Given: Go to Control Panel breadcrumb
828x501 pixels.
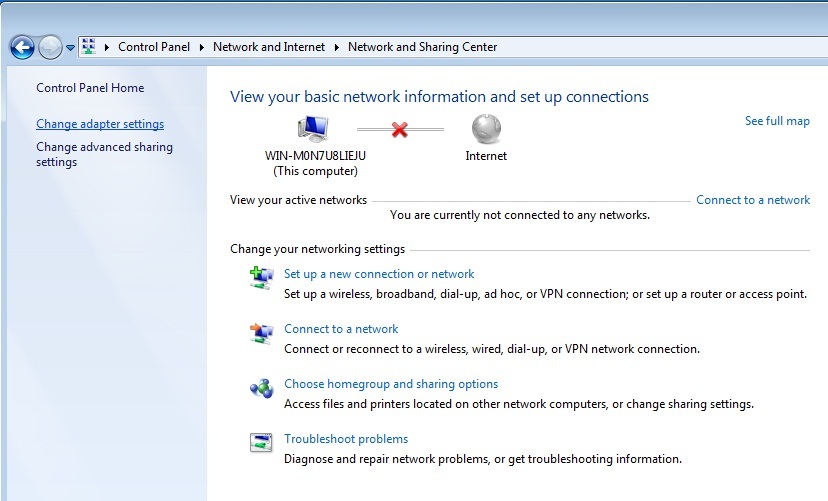Looking at the screenshot, I should [x=154, y=47].
